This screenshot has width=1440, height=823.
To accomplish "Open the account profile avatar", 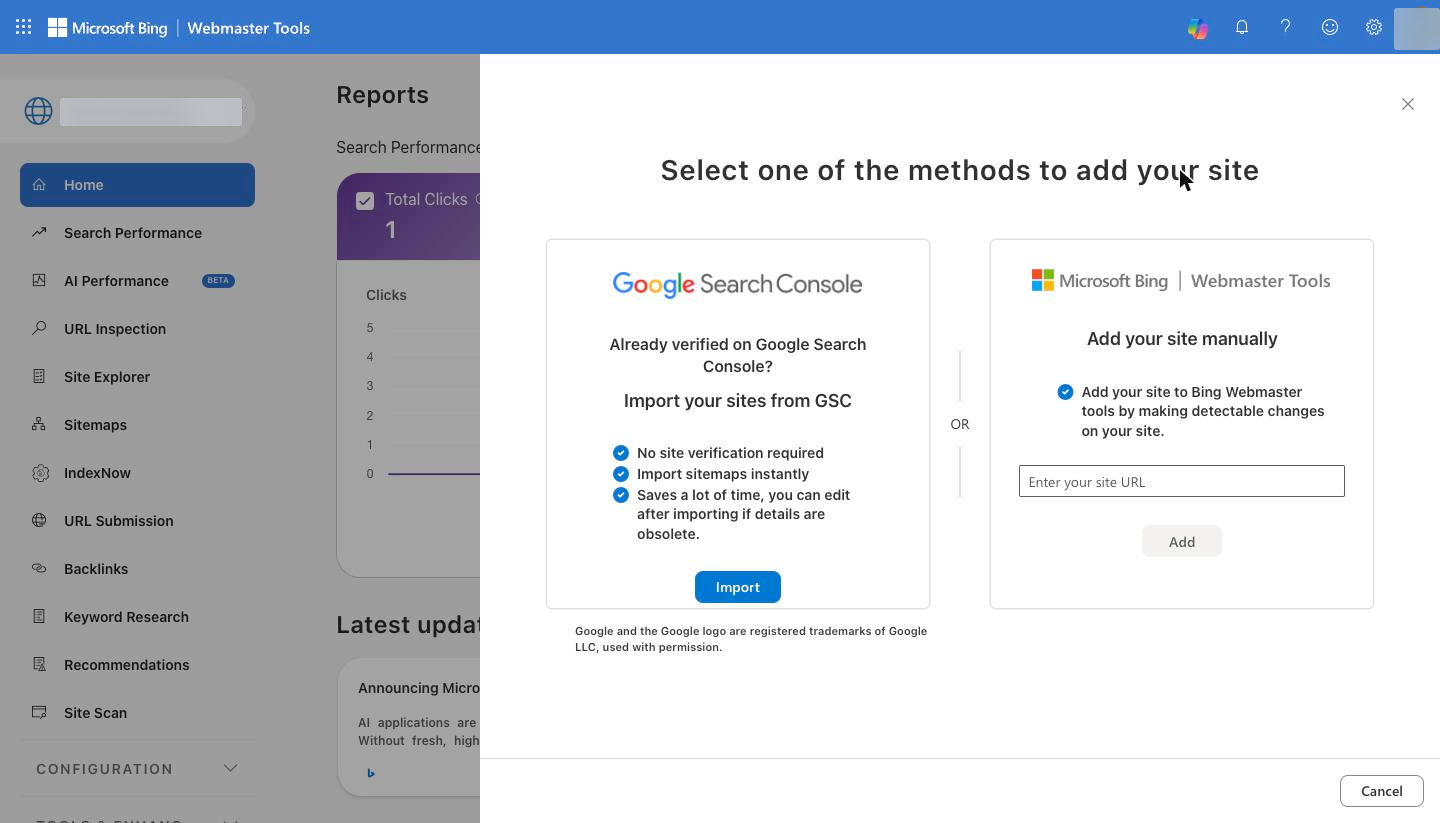I will click(x=1416, y=28).
